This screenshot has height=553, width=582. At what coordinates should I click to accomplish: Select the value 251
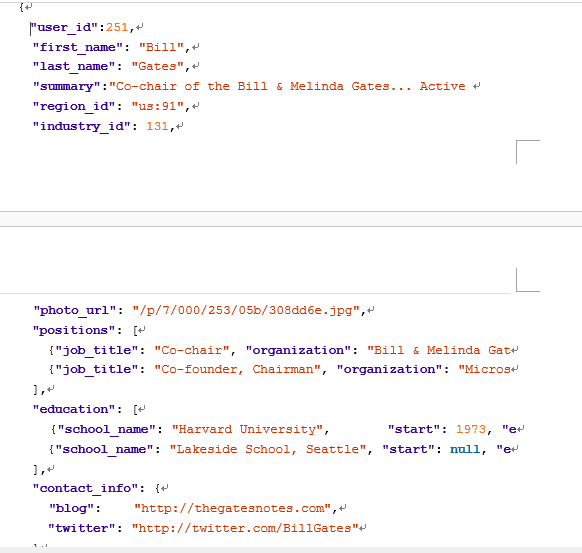click(x=117, y=27)
